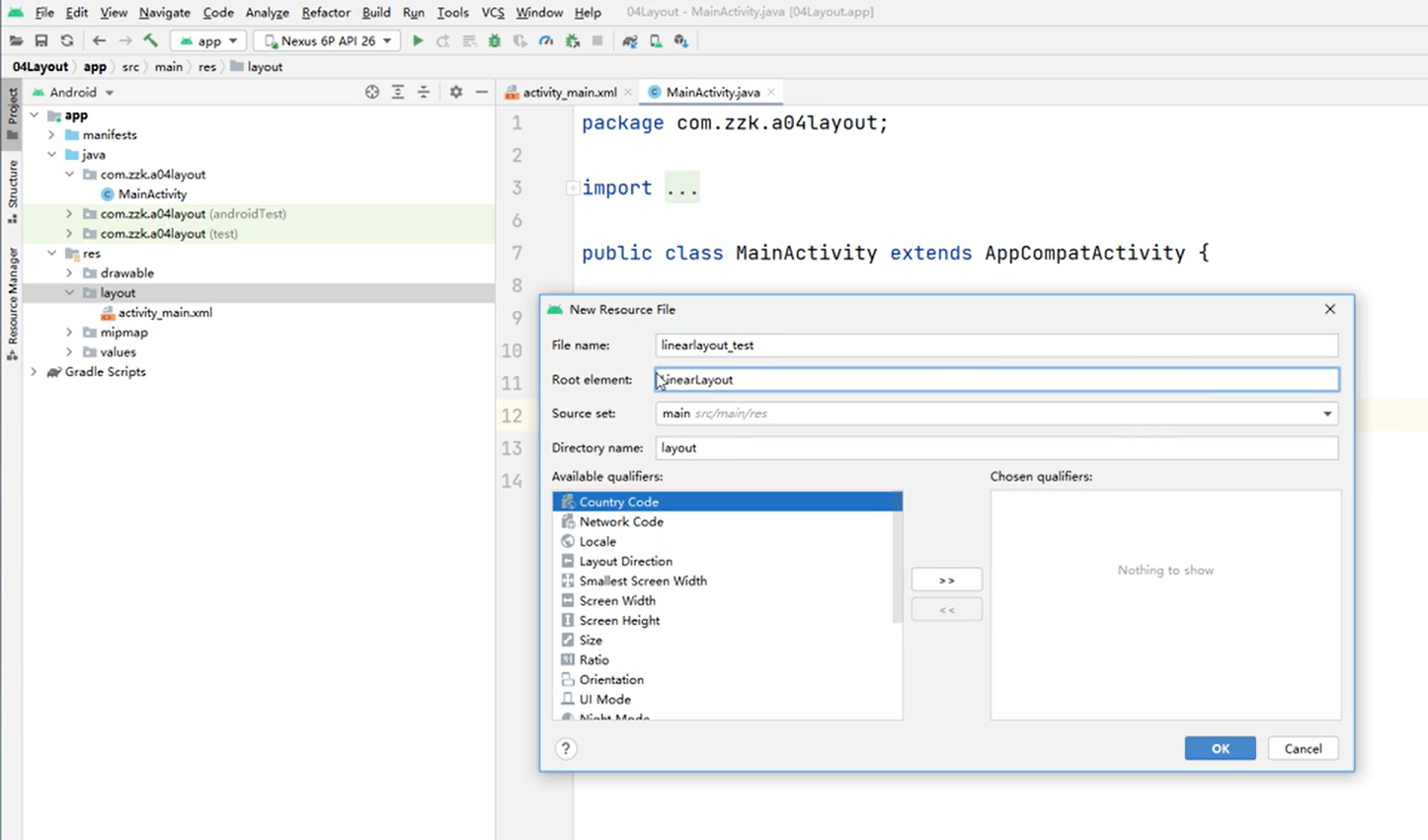Click the << remove qualifier button

coord(946,610)
